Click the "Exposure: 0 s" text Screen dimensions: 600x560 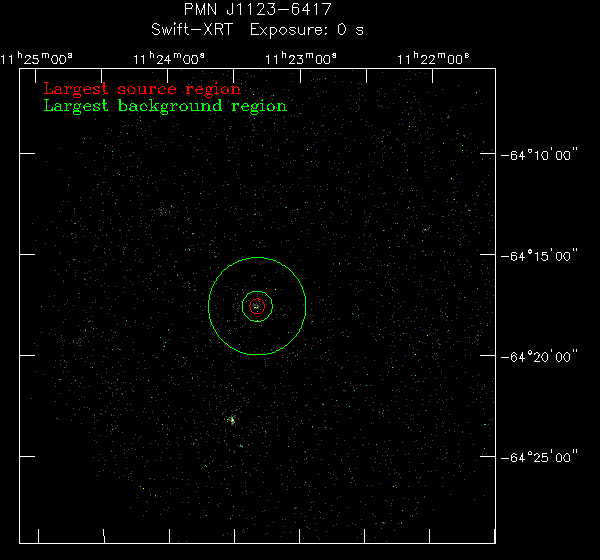(x=307, y=30)
